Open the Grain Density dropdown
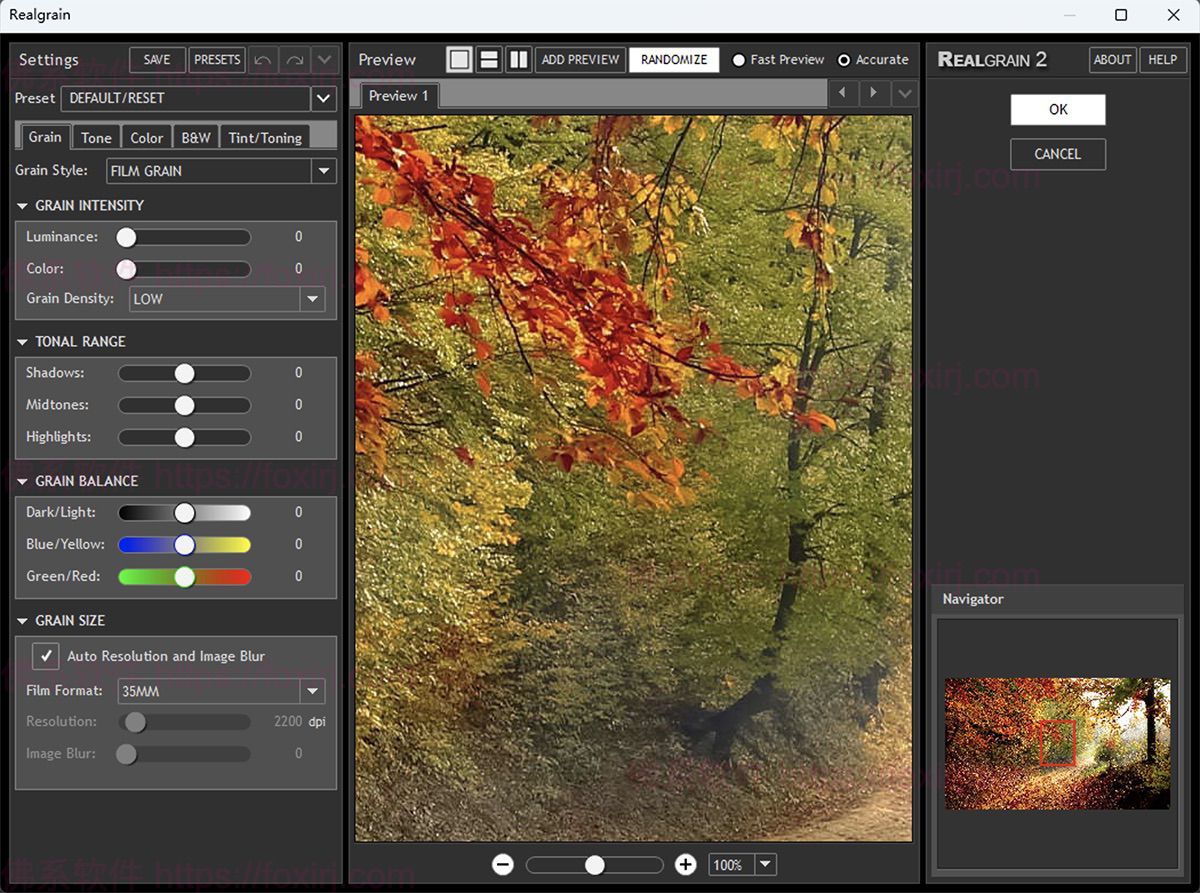The width and height of the screenshot is (1200, 893). point(312,299)
